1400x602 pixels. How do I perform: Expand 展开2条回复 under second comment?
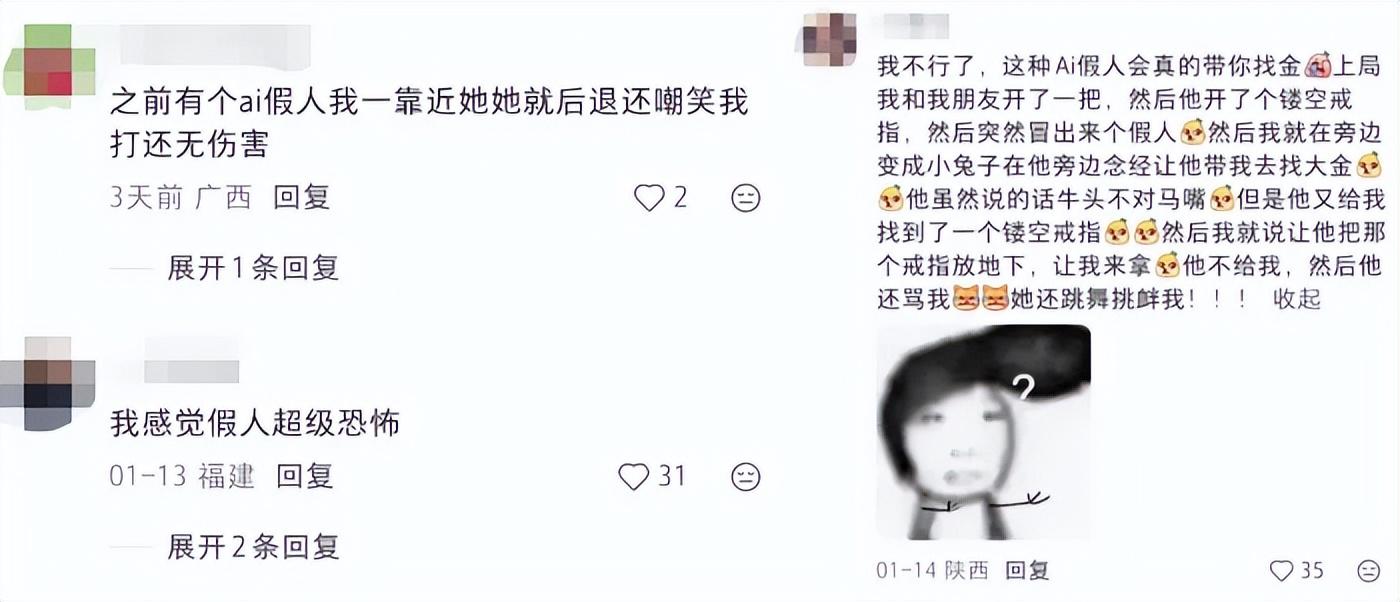pos(253,546)
